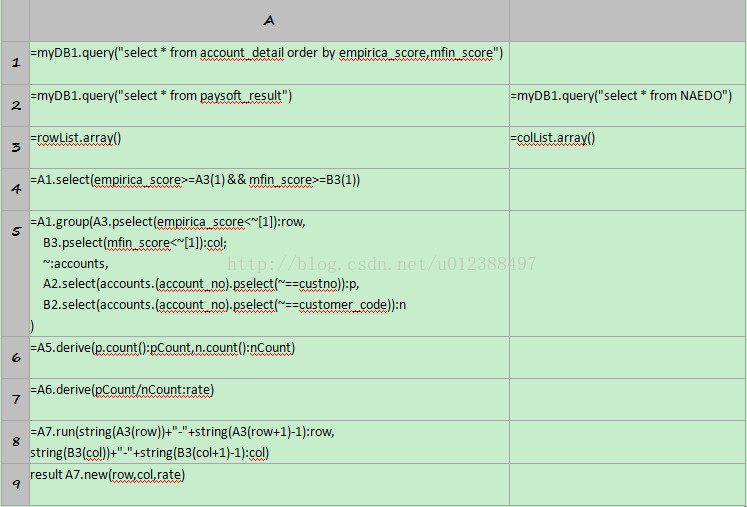This screenshot has height=507, width=747.
Task: Select row header 1
Action: point(15,63)
